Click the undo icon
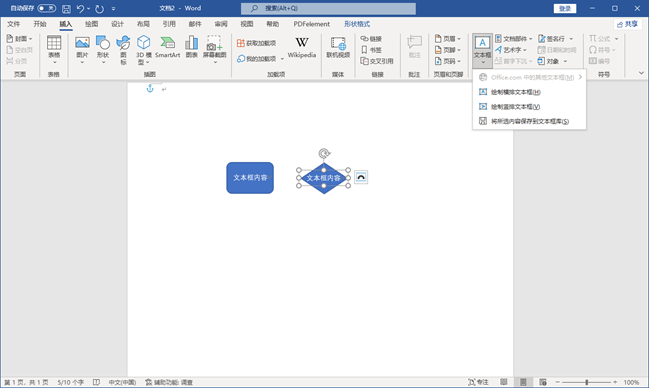This screenshot has width=649, height=388. pyautogui.click(x=80, y=8)
